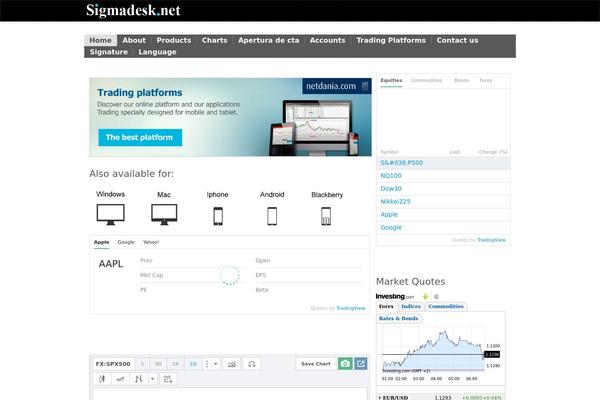Click the chart properties icon on second toolbar row
This screenshot has height=400, width=600.
tap(168, 379)
